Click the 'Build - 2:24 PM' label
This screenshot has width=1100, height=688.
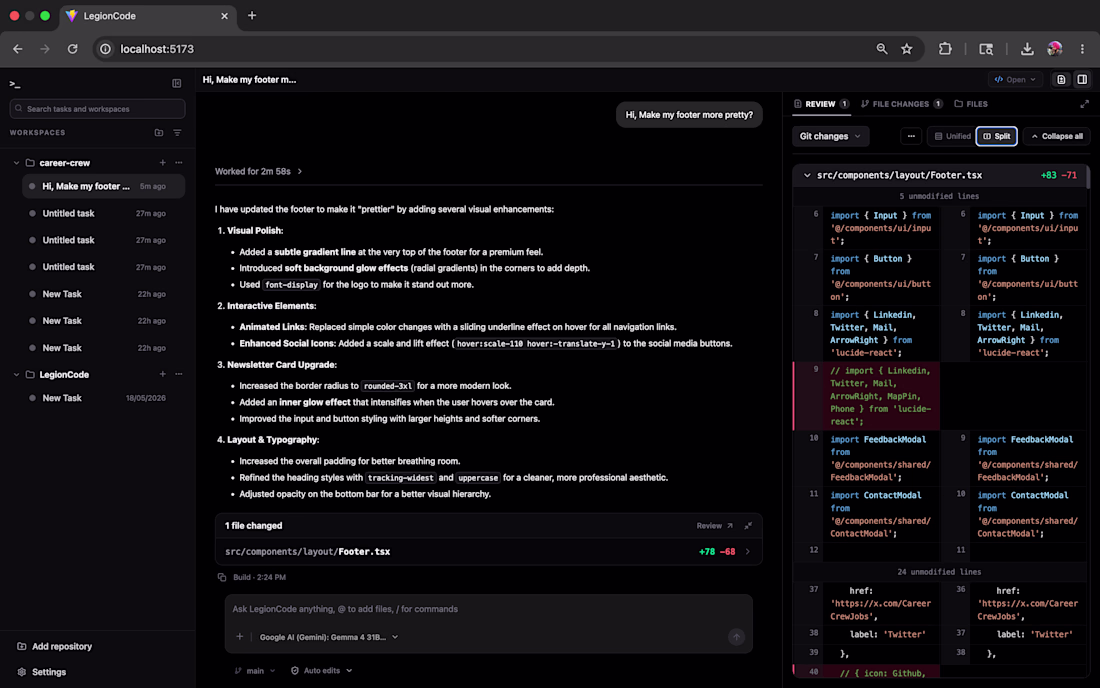pos(260,577)
